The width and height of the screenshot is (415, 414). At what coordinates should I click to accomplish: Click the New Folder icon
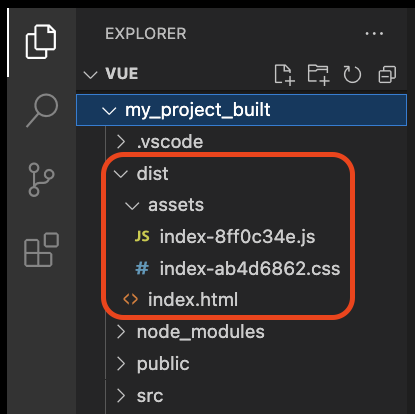[x=318, y=74]
